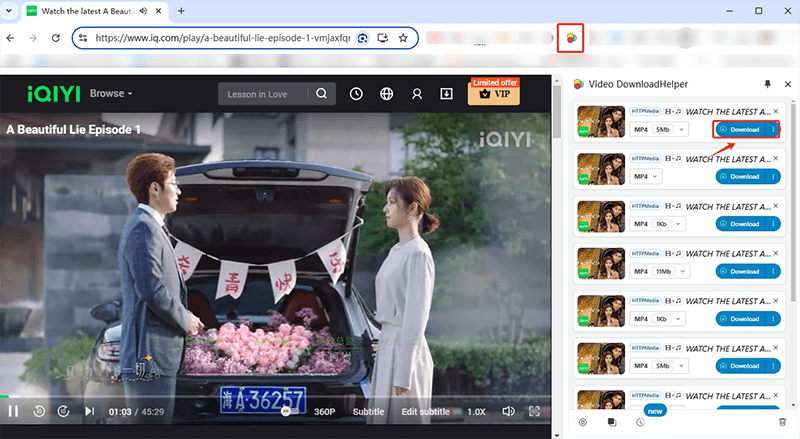Viewport: 800px width, 439px height.
Task: Open a new browser tab
Action: (x=181, y=11)
